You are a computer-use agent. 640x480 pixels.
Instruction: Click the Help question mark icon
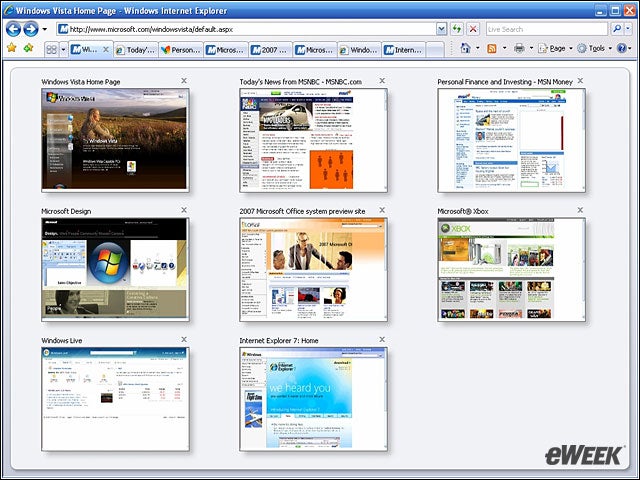[621, 48]
